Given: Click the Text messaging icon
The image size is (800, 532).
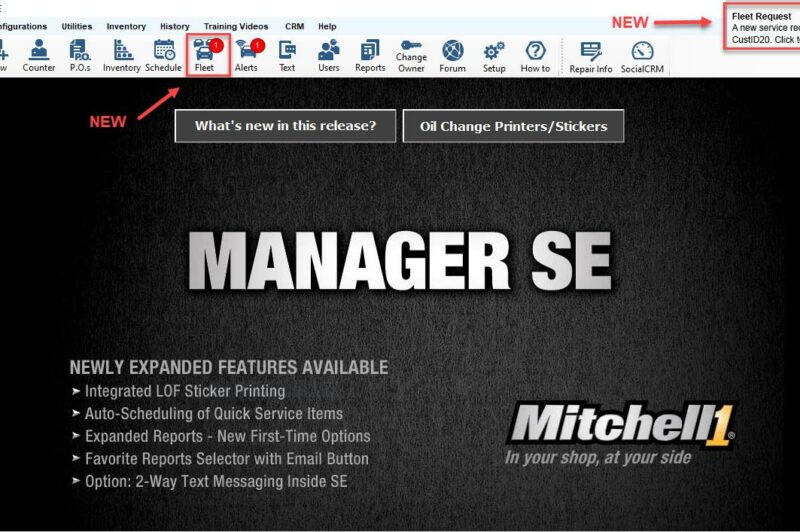Looking at the screenshot, I should point(287,56).
